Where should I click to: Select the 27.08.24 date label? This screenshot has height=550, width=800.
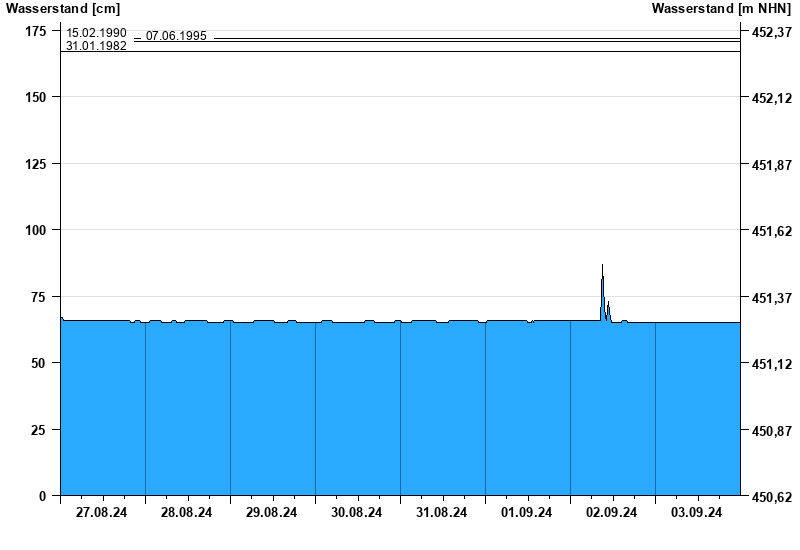[102, 513]
